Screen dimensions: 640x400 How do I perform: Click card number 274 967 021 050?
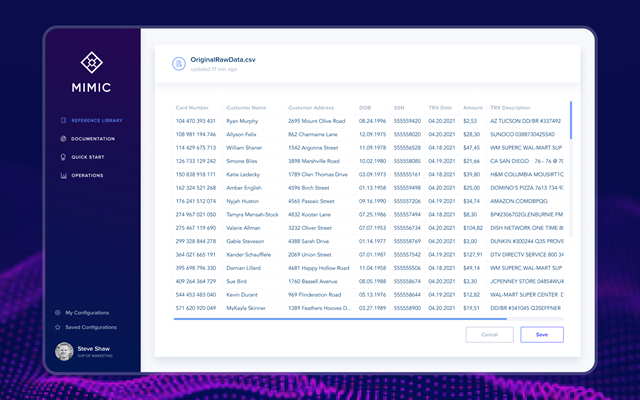[x=196, y=215]
